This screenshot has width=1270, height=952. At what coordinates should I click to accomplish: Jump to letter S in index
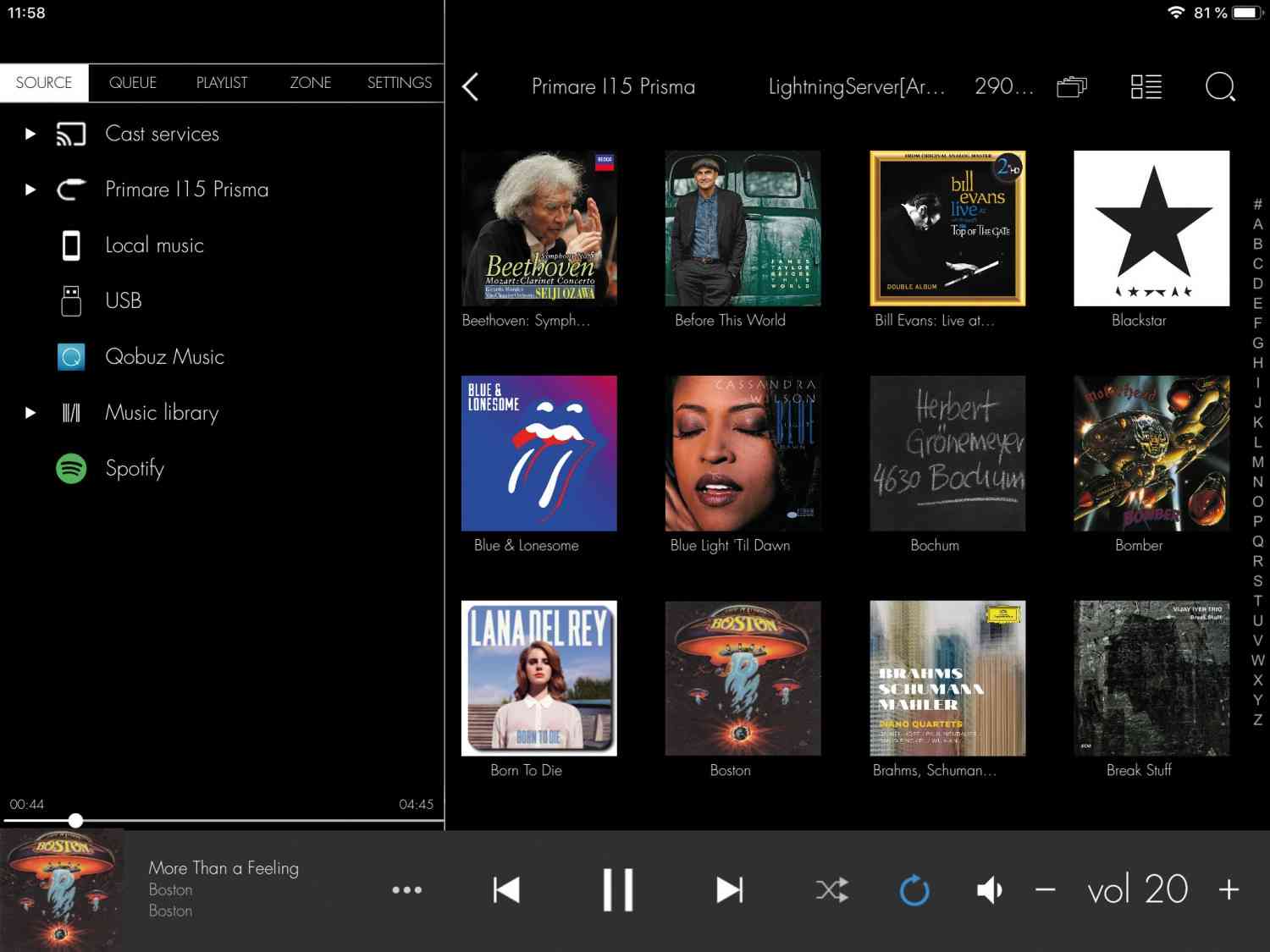point(1258,581)
